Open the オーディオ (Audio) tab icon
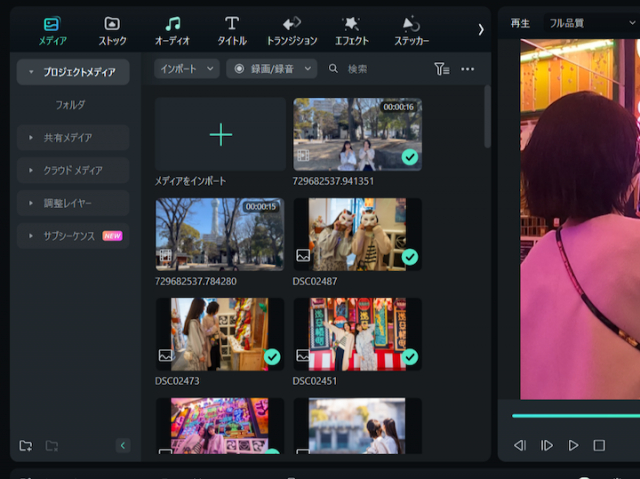 [x=172, y=24]
